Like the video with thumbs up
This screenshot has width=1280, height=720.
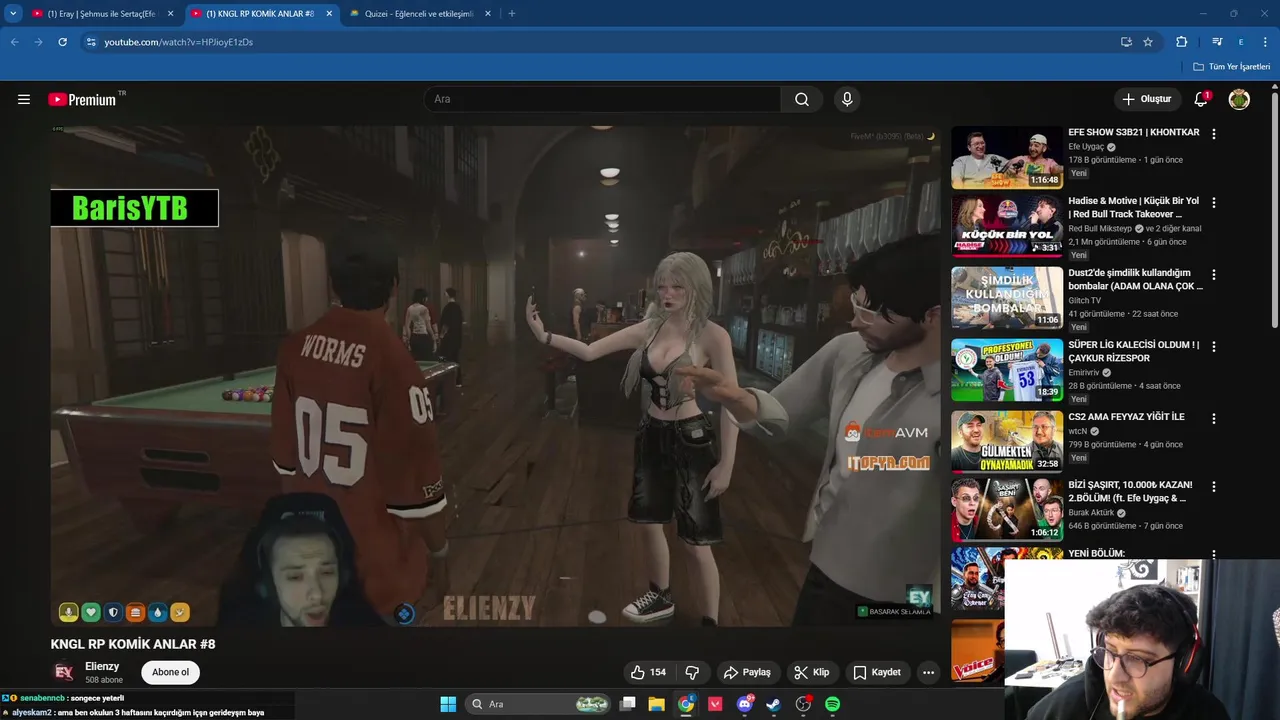tap(648, 672)
